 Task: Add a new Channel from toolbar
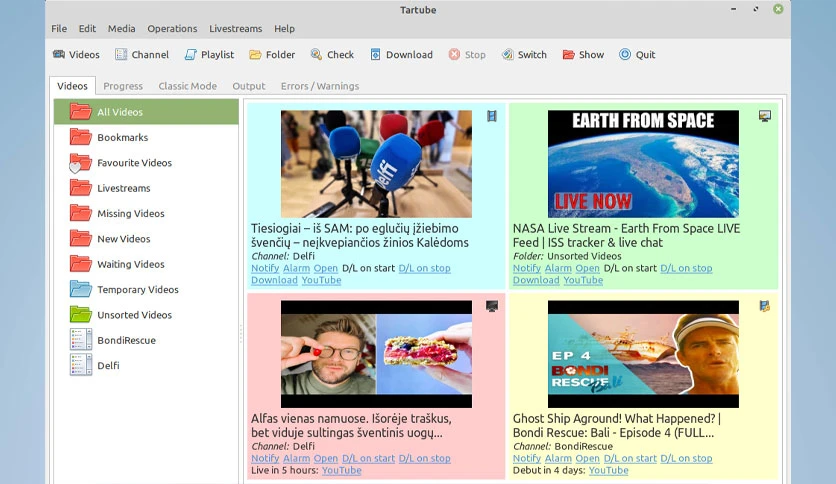(142, 54)
